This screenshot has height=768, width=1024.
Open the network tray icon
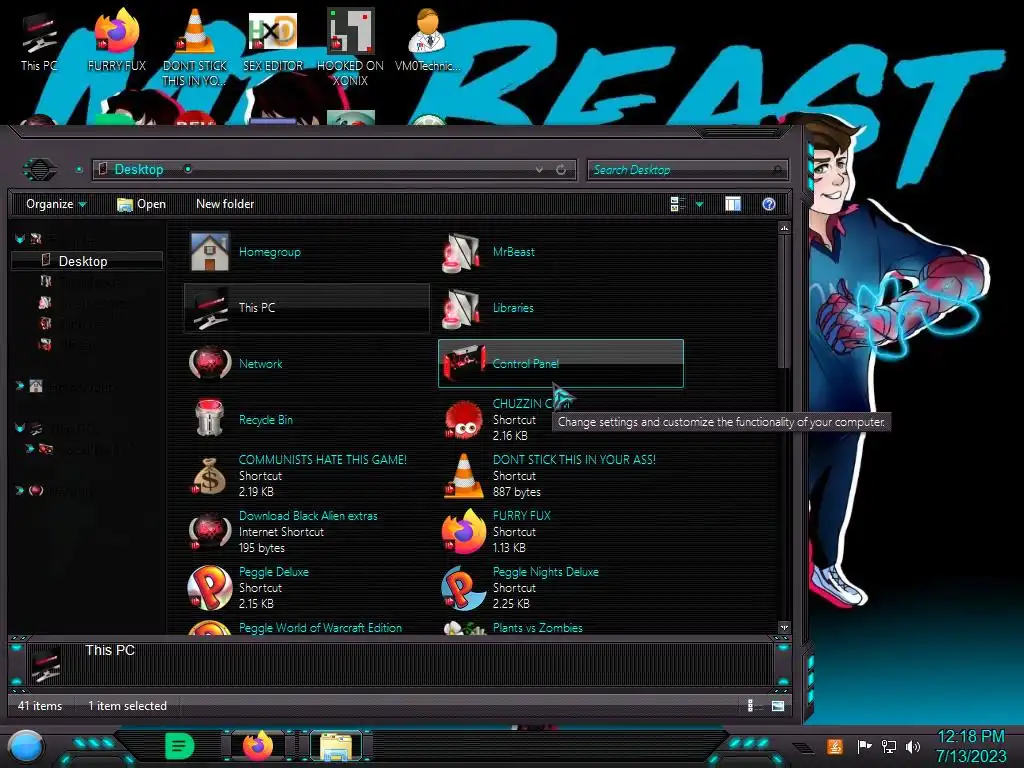pos(888,746)
